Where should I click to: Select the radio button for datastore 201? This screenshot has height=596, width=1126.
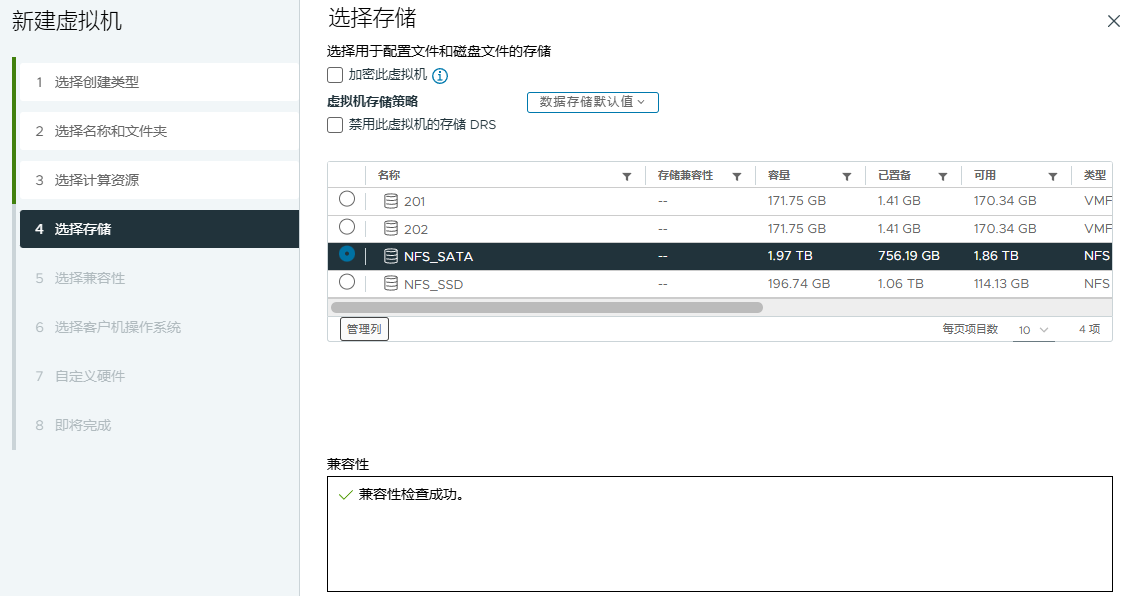(x=347, y=199)
